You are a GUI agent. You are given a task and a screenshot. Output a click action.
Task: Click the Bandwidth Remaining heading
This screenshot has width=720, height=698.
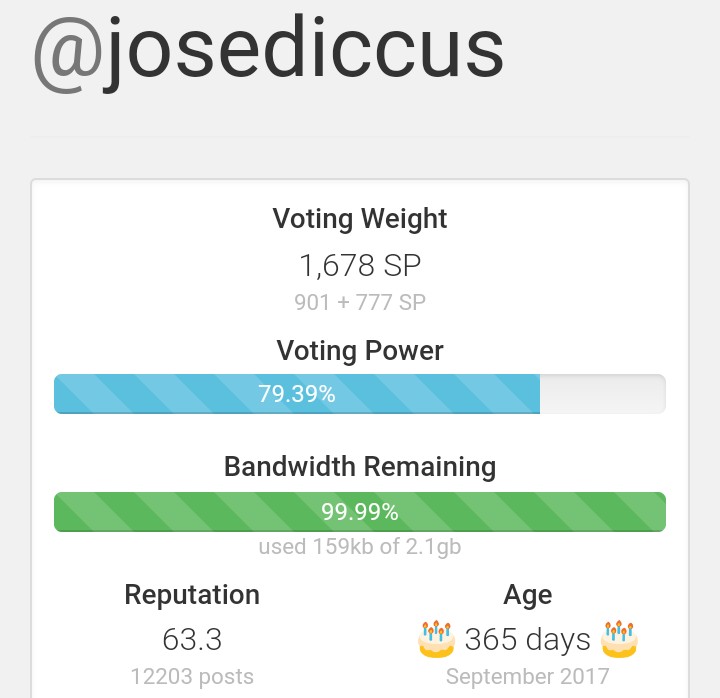coord(360,467)
